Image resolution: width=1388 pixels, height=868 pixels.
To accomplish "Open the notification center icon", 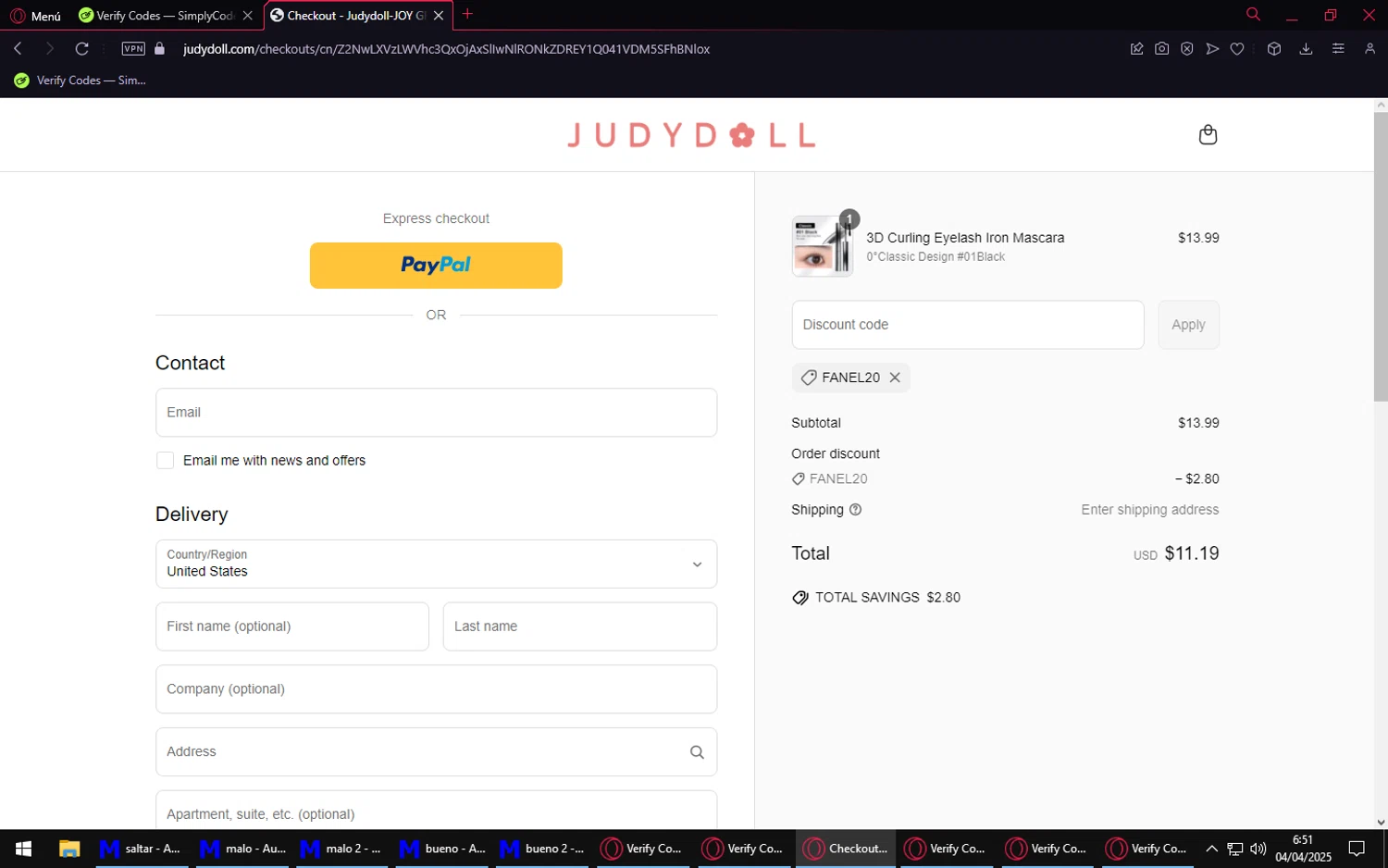I will 1357,849.
